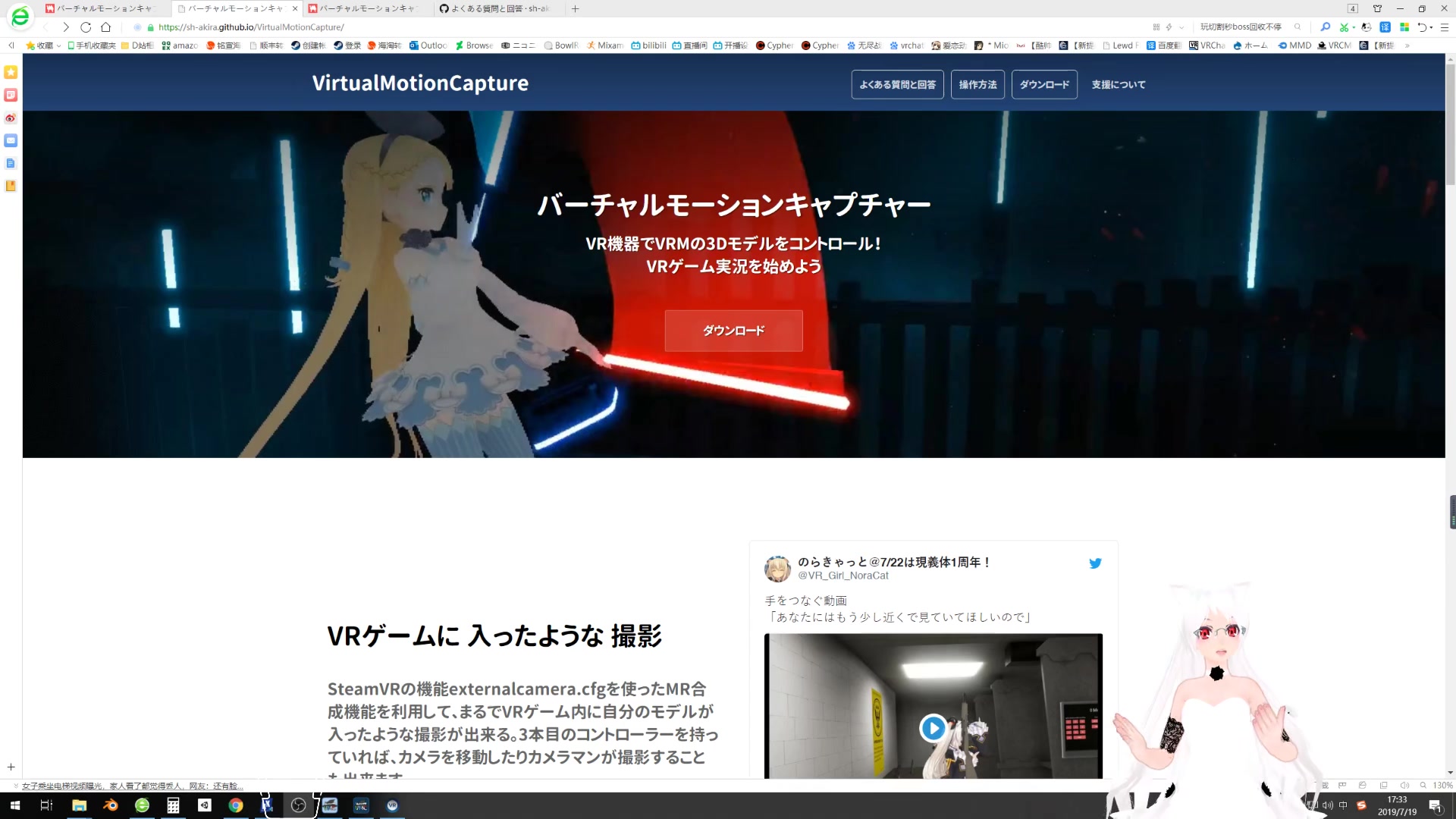Click the VirtualMotionCapture site title
1456x819 pixels.
pos(420,83)
